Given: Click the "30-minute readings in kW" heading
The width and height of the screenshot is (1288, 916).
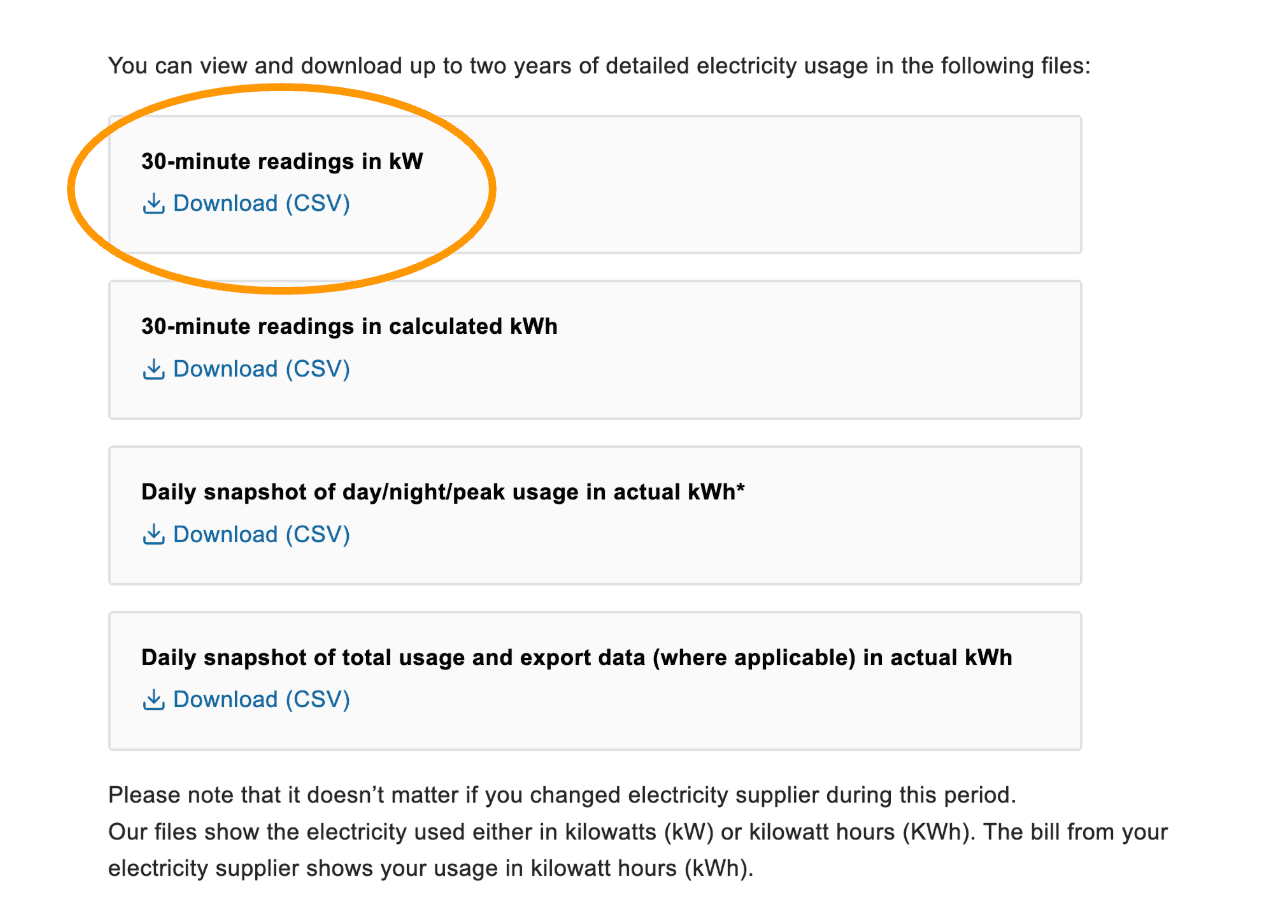Looking at the screenshot, I should pyautogui.click(x=282, y=161).
